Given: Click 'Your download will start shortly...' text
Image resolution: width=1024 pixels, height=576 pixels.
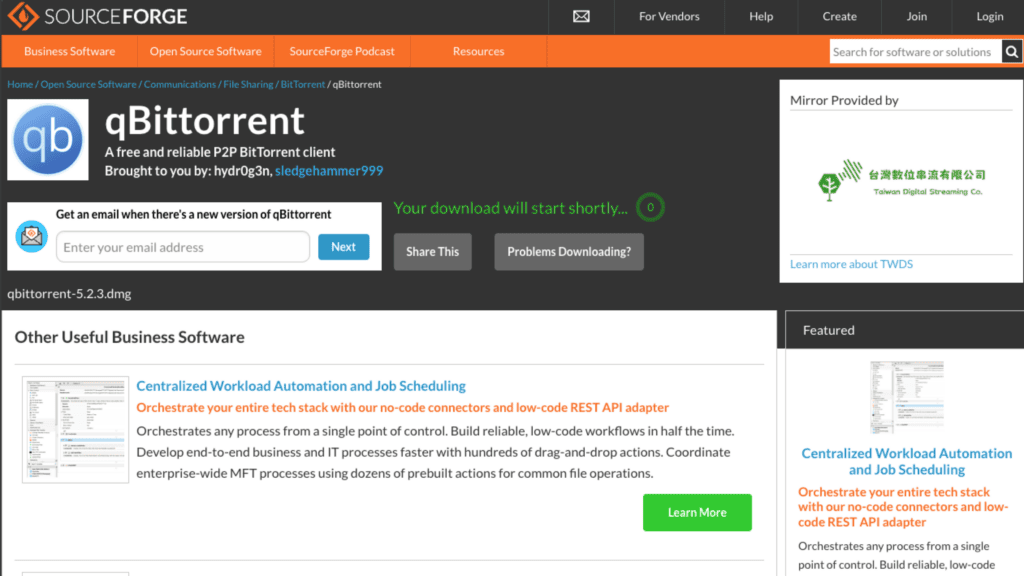Looking at the screenshot, I should [510, 208].
